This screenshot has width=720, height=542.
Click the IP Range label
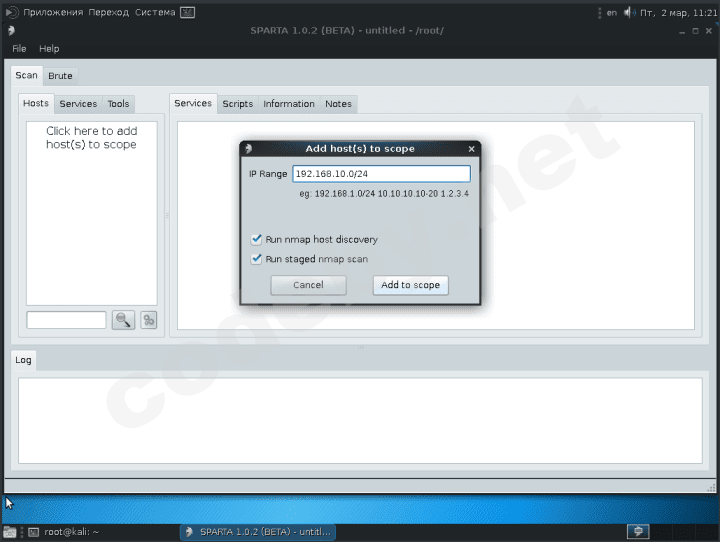click(x=268, y=174)
